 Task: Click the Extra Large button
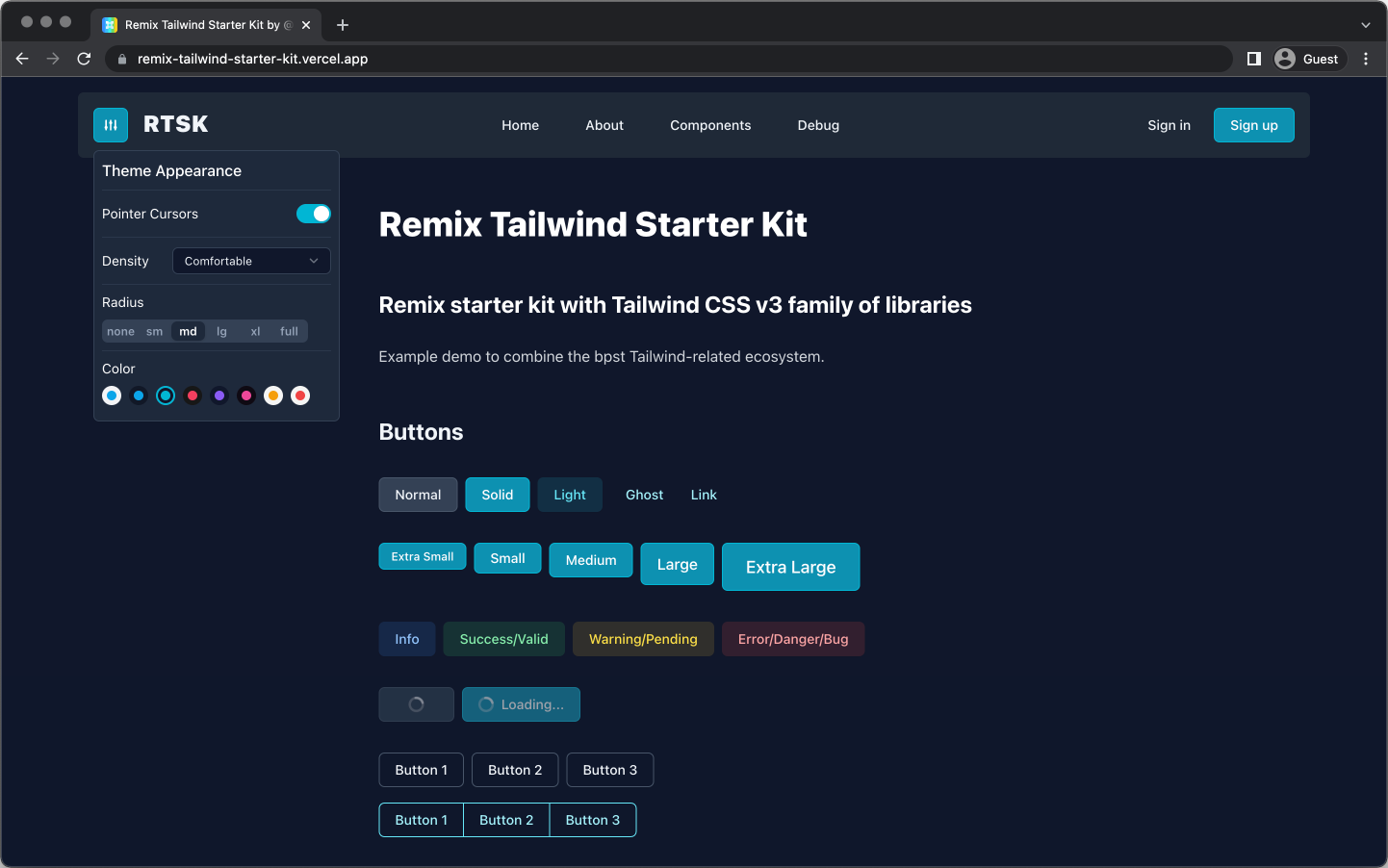click(790, 567)
